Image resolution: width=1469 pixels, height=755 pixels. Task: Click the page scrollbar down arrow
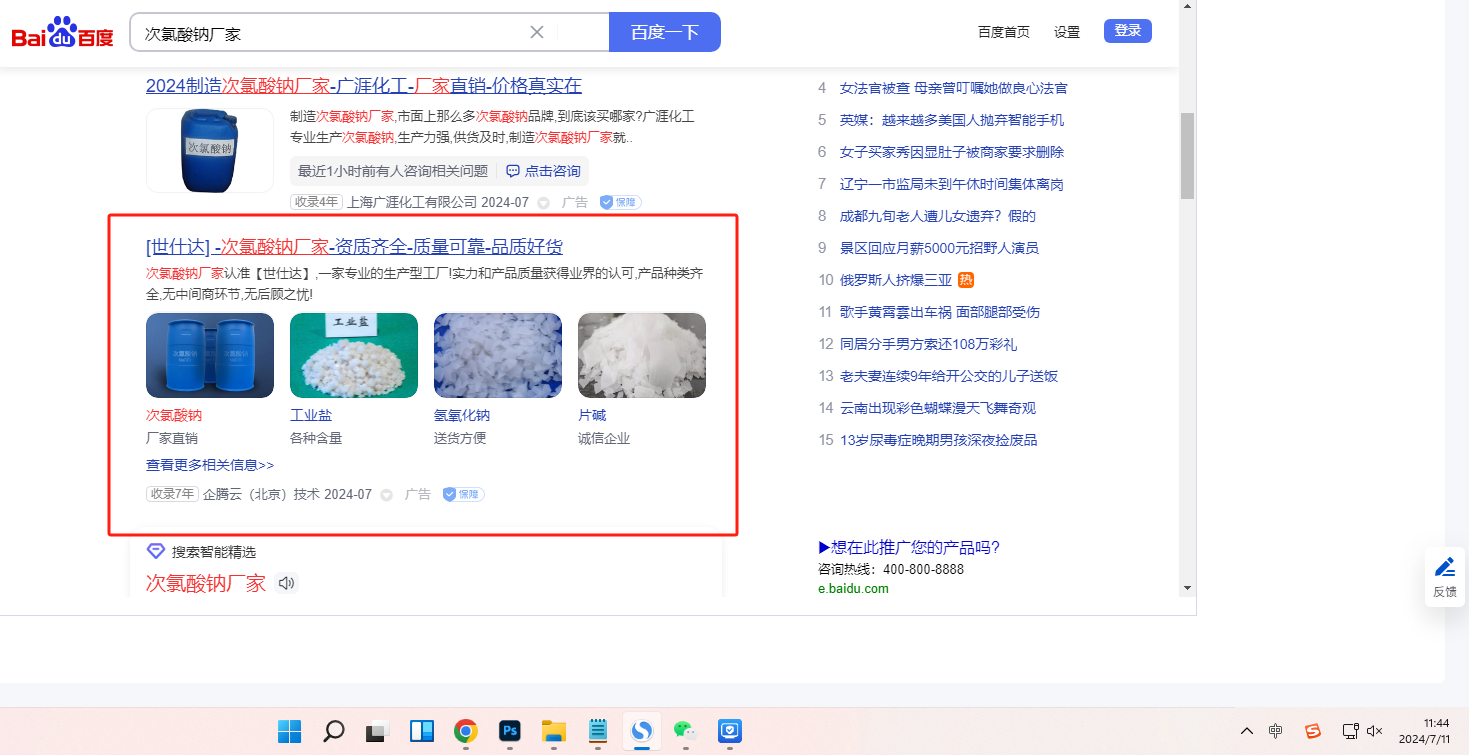point(1188,587)
